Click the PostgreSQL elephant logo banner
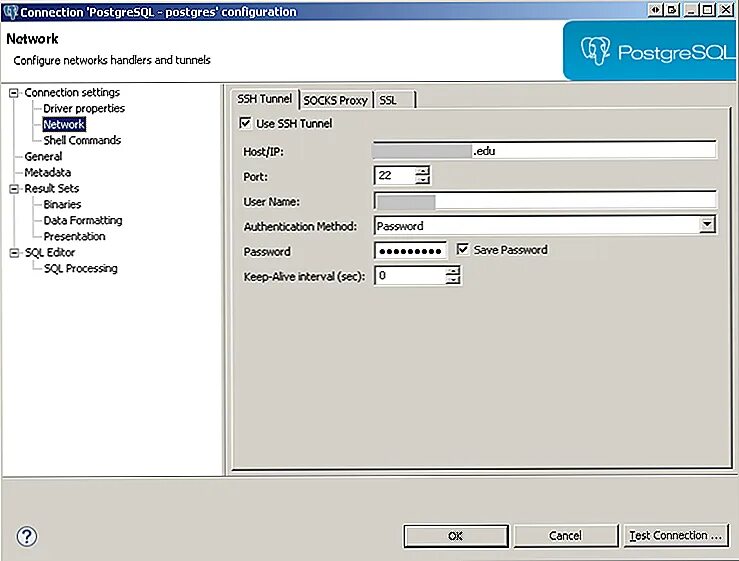Viewport: 739px width, 561px height. tap(649, 51)
